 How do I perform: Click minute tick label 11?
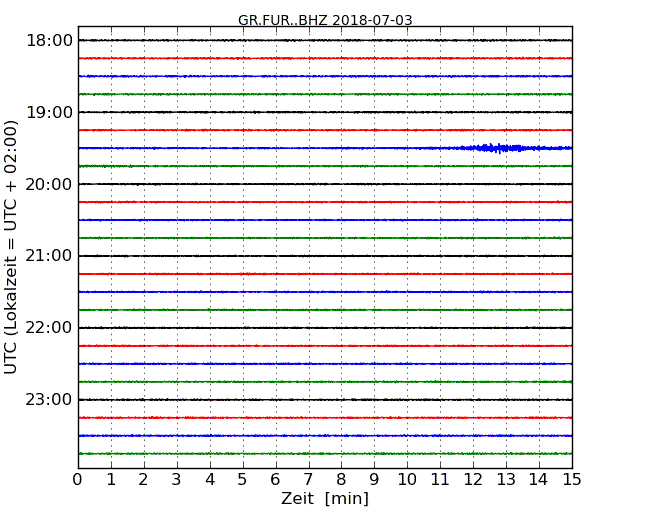tap(440, 479)
